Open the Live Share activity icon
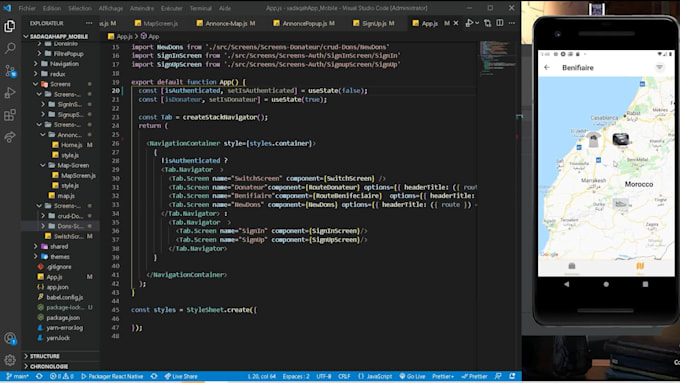 (10, 137)
